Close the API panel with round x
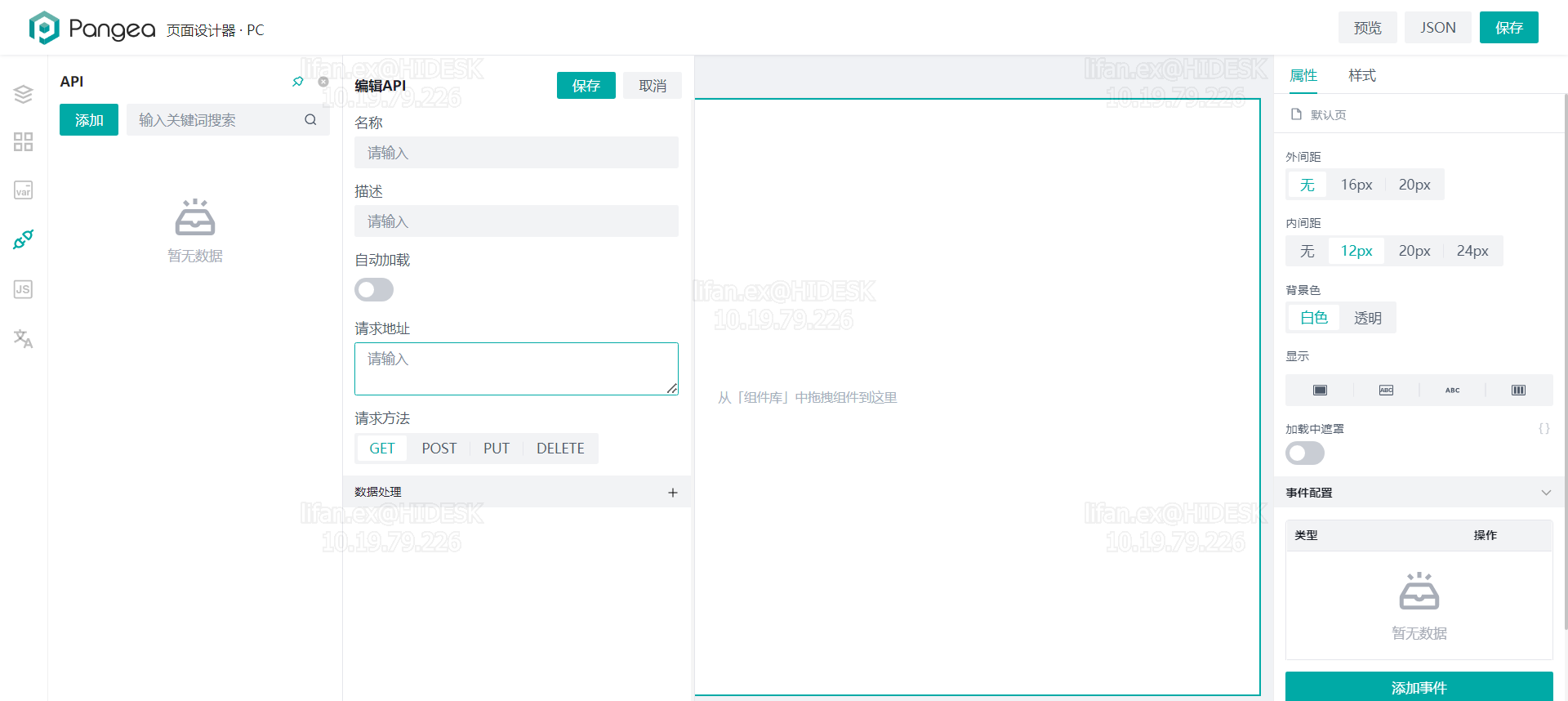 (x=323, y=82)
